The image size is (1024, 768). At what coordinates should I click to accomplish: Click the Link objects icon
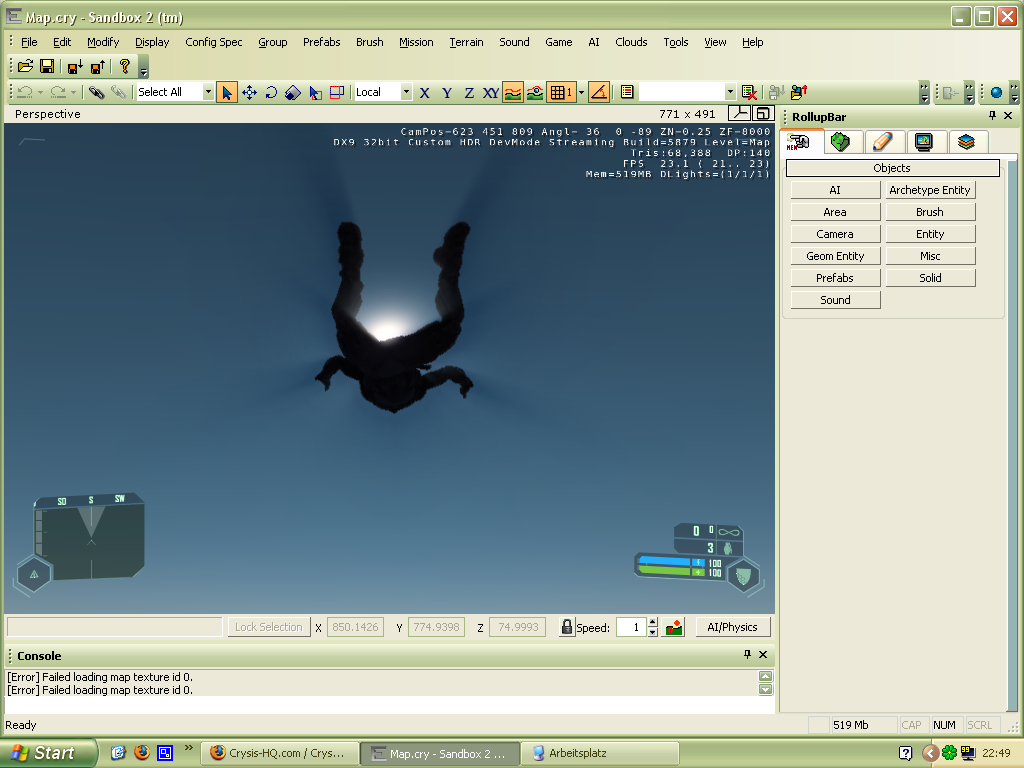tap(96, 92)
